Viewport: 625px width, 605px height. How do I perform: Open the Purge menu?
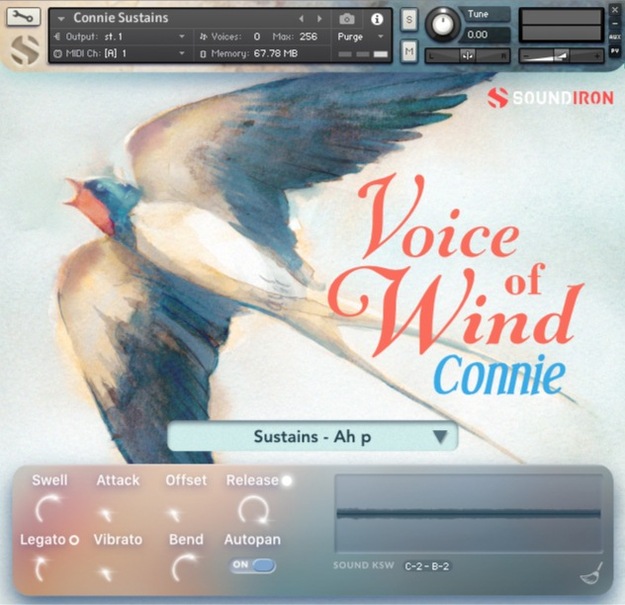(x=360, y=37)
